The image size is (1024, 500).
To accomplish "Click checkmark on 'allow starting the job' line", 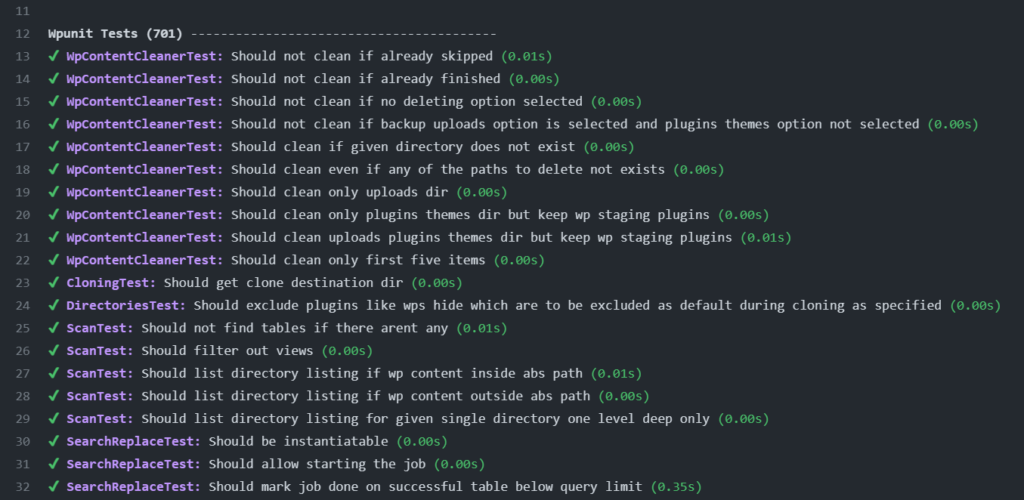I will pyautogui.click(x=54, y=464).
